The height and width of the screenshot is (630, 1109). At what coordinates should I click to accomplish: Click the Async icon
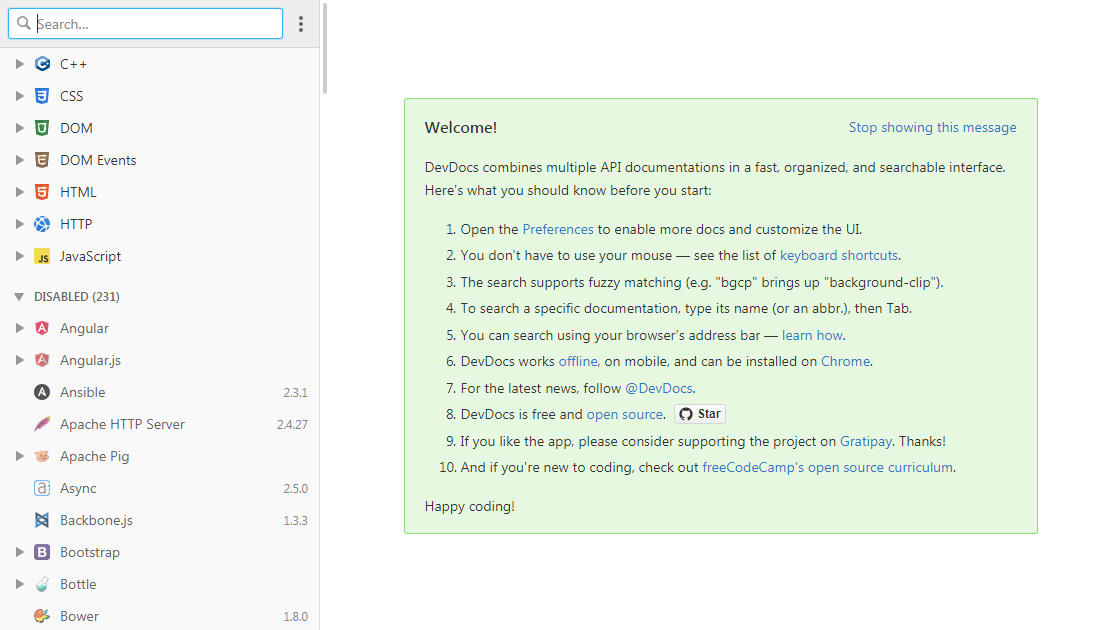42,488
